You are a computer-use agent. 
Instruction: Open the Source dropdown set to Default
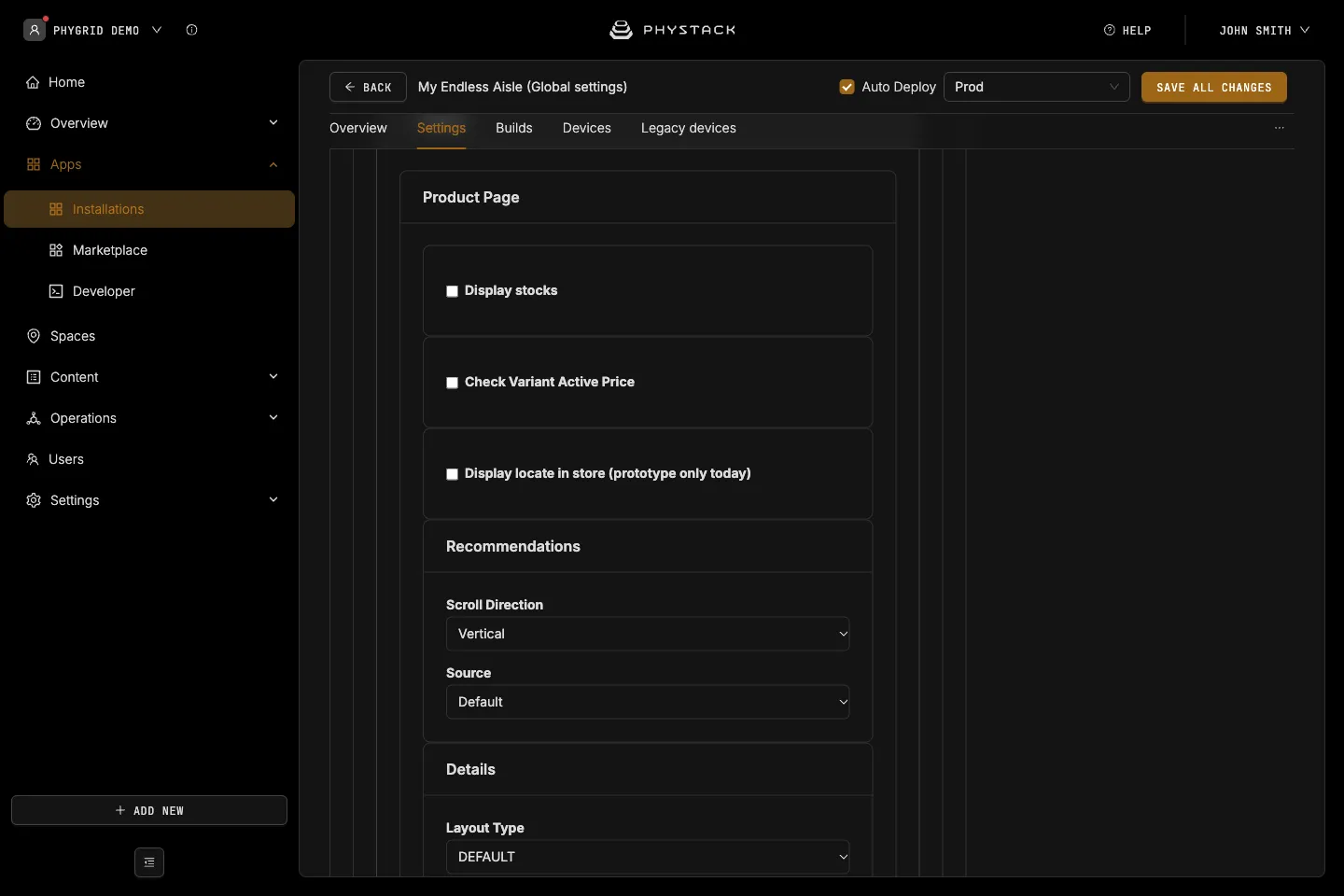[648, 702]
